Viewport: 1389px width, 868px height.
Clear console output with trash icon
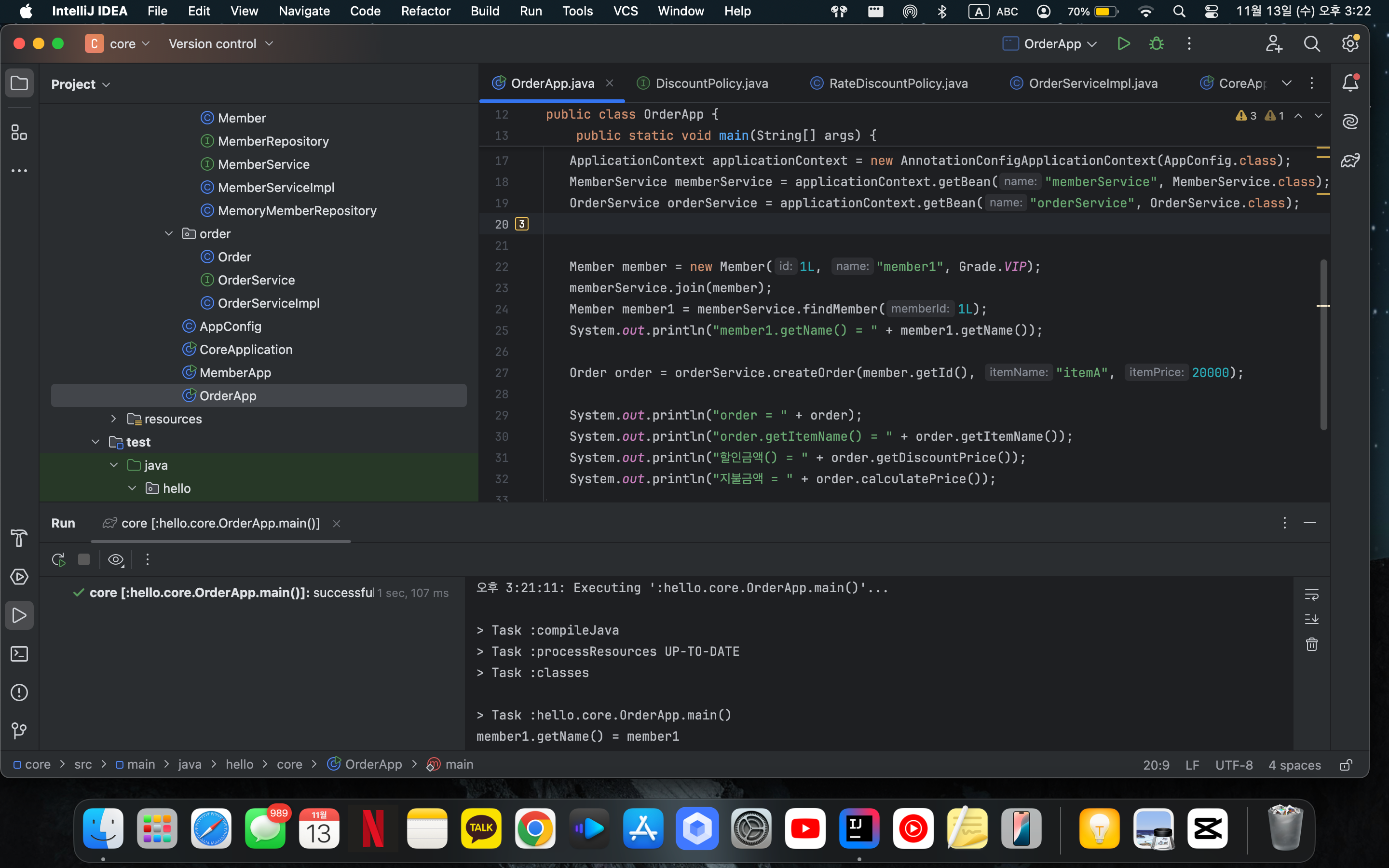tap(1311, 644)
